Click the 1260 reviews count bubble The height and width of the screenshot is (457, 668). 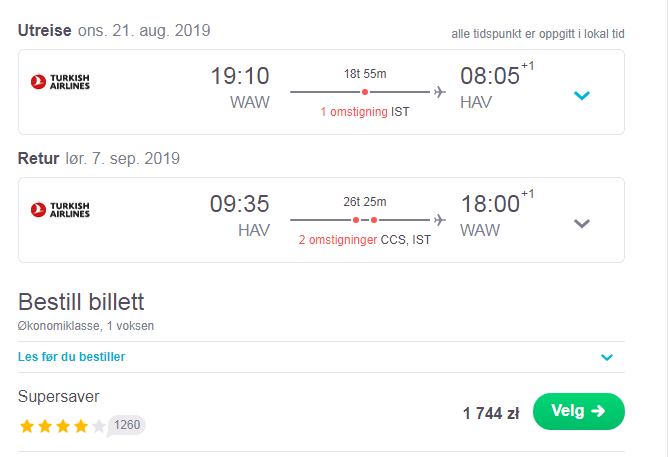pyautogui.click(x=127, y=425)
